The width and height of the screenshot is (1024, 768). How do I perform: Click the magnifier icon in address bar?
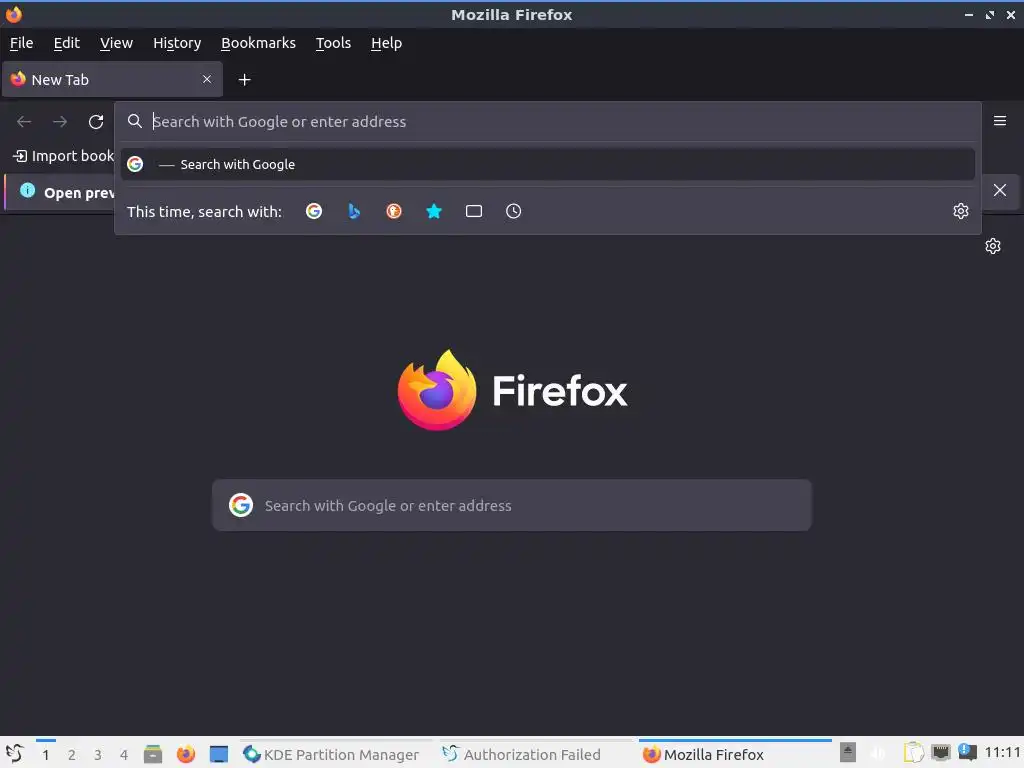click(135, 121)
